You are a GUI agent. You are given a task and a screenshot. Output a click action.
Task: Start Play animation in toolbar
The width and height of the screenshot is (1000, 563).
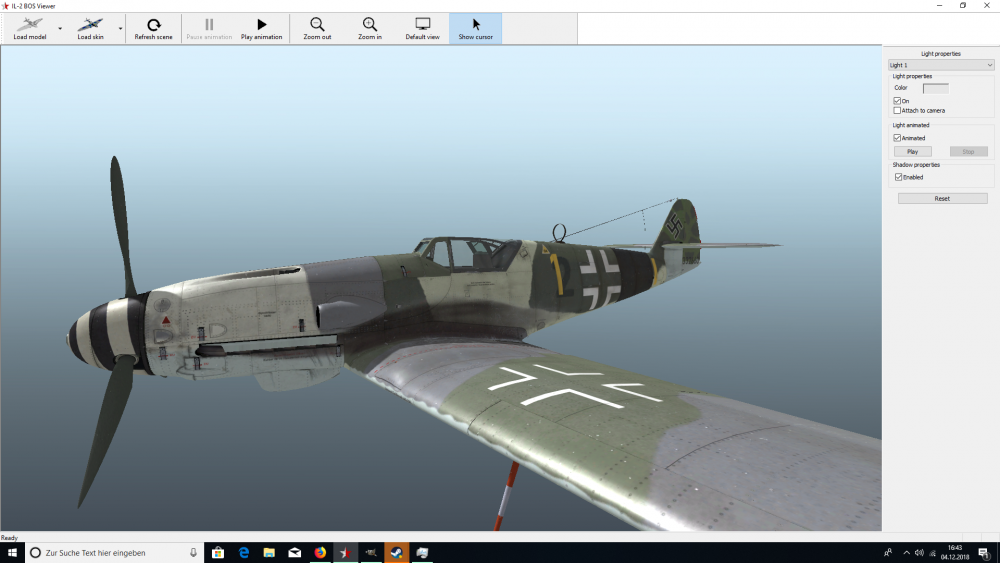(x=261, y=29)
